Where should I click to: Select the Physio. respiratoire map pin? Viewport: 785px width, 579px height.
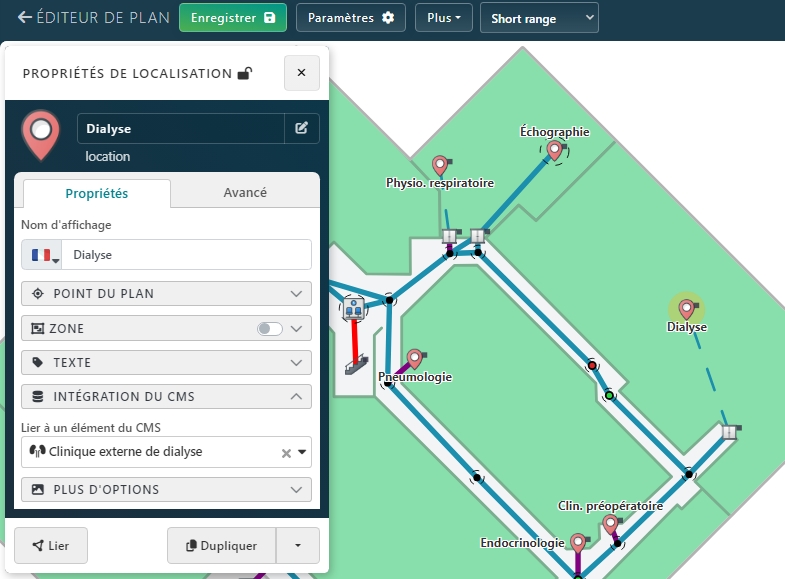click(x=439, y=165)
